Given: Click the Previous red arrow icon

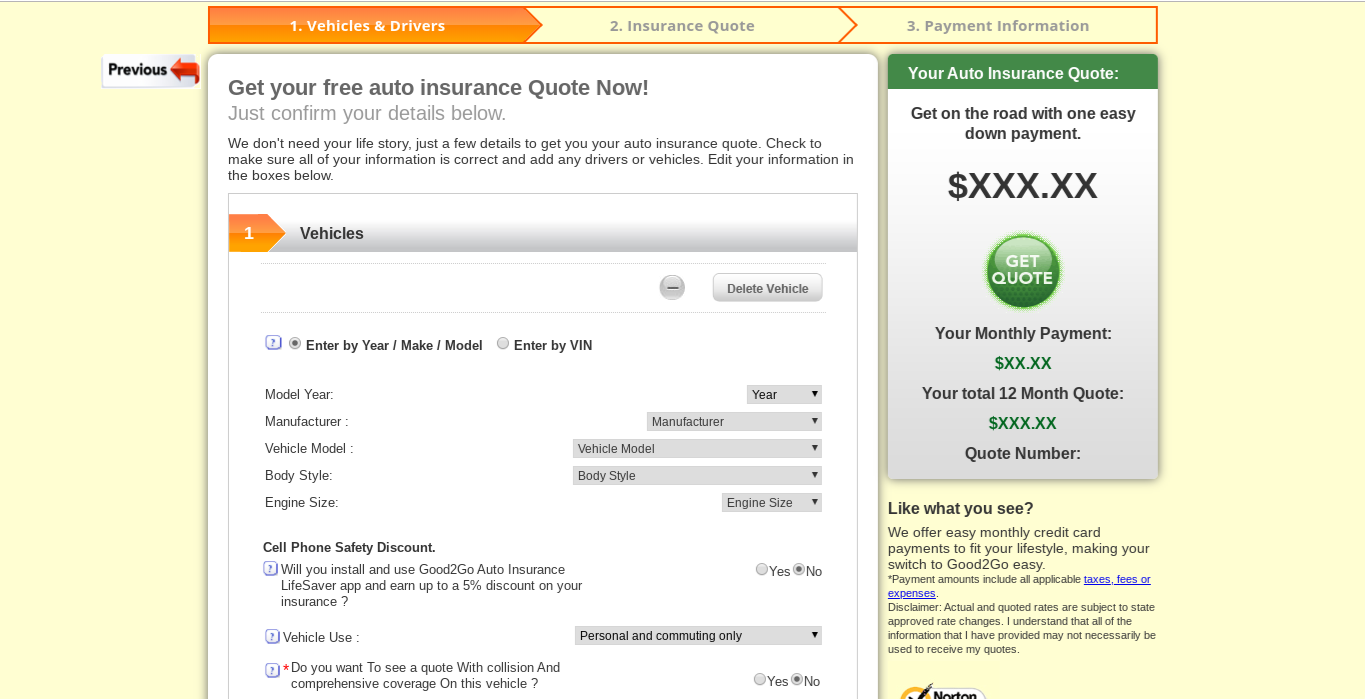Looking at the screenshot, I should (x=151, y=70).
